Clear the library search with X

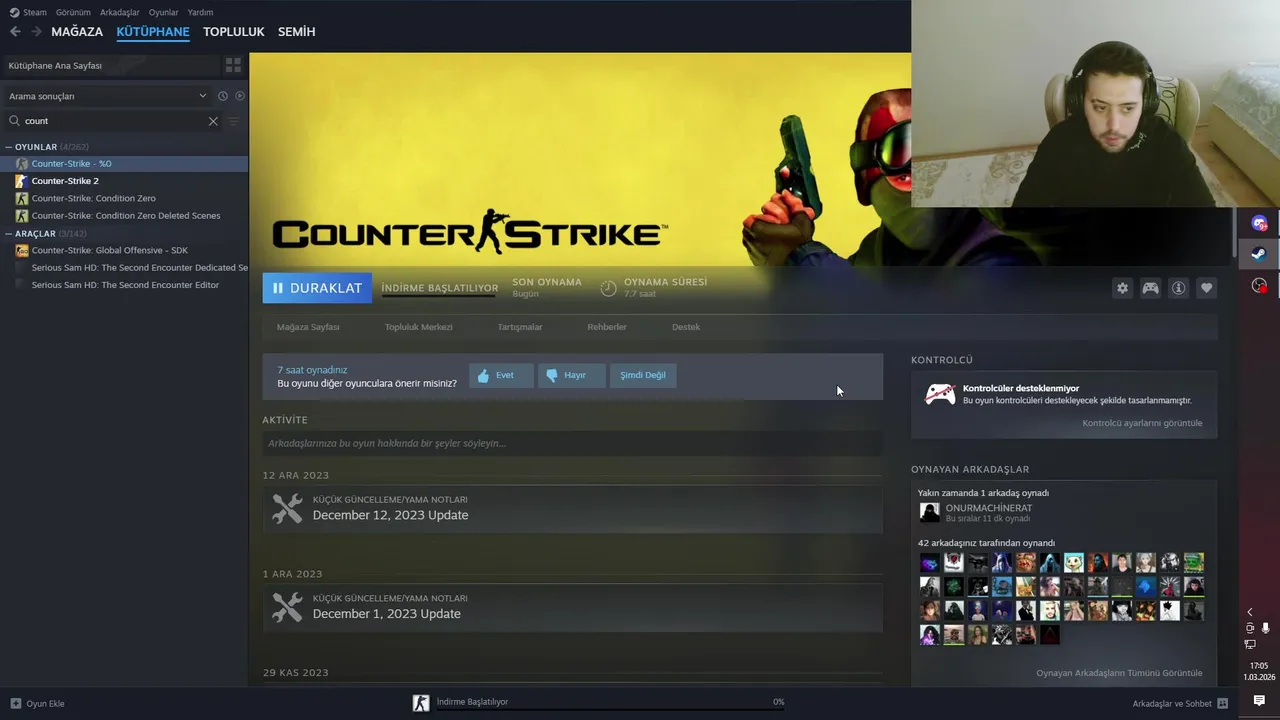click(x=213, y=121)
